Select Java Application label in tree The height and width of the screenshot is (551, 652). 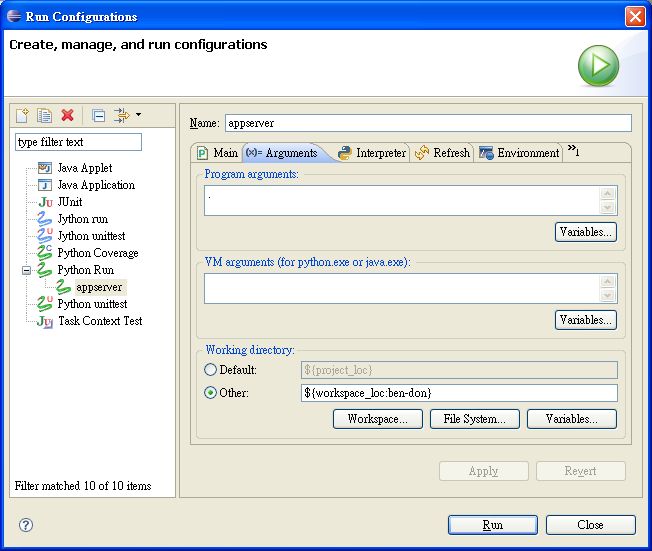pyautogui.click(x=96, y=185)
